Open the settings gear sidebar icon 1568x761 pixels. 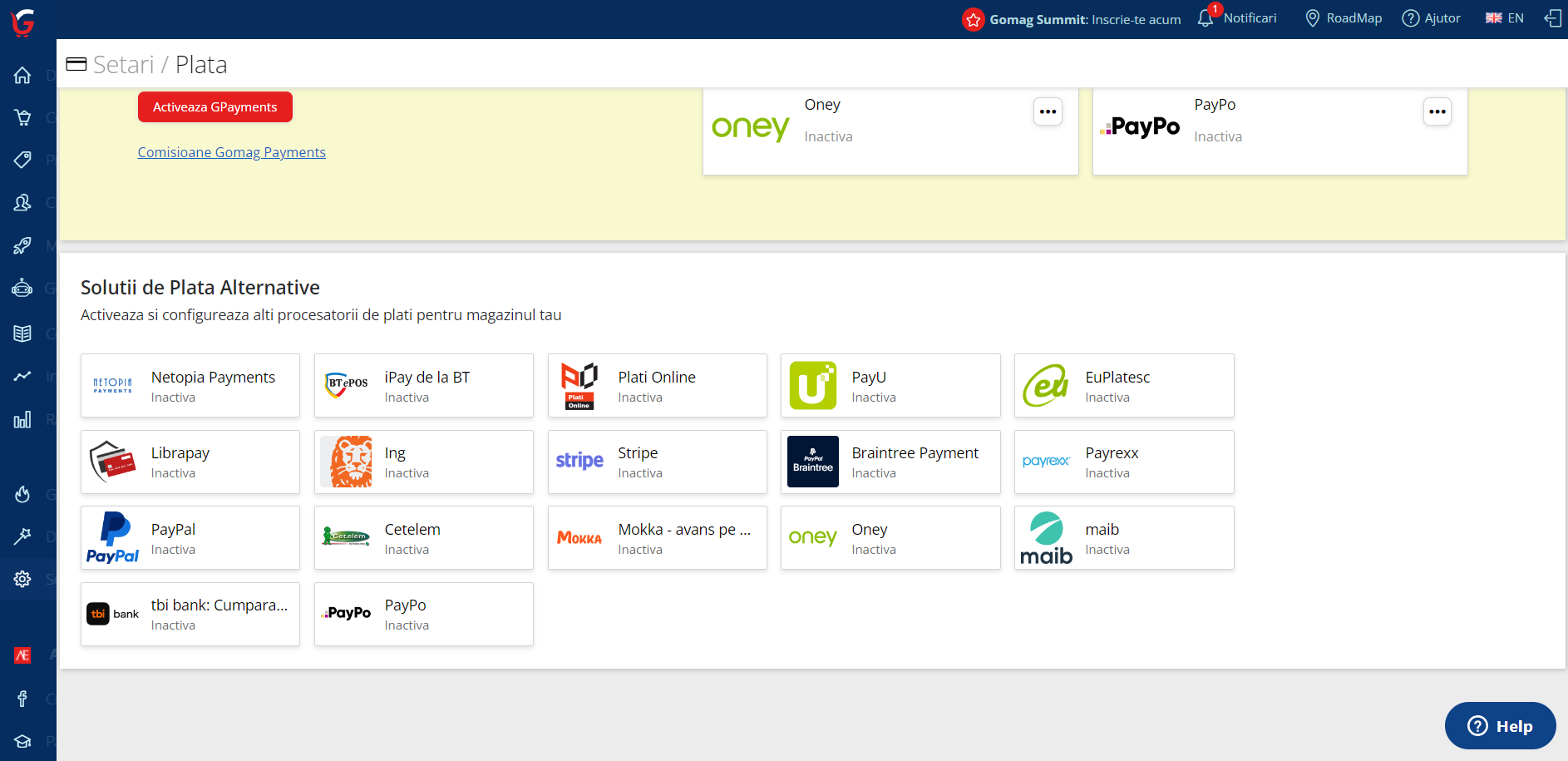point(22,579)
